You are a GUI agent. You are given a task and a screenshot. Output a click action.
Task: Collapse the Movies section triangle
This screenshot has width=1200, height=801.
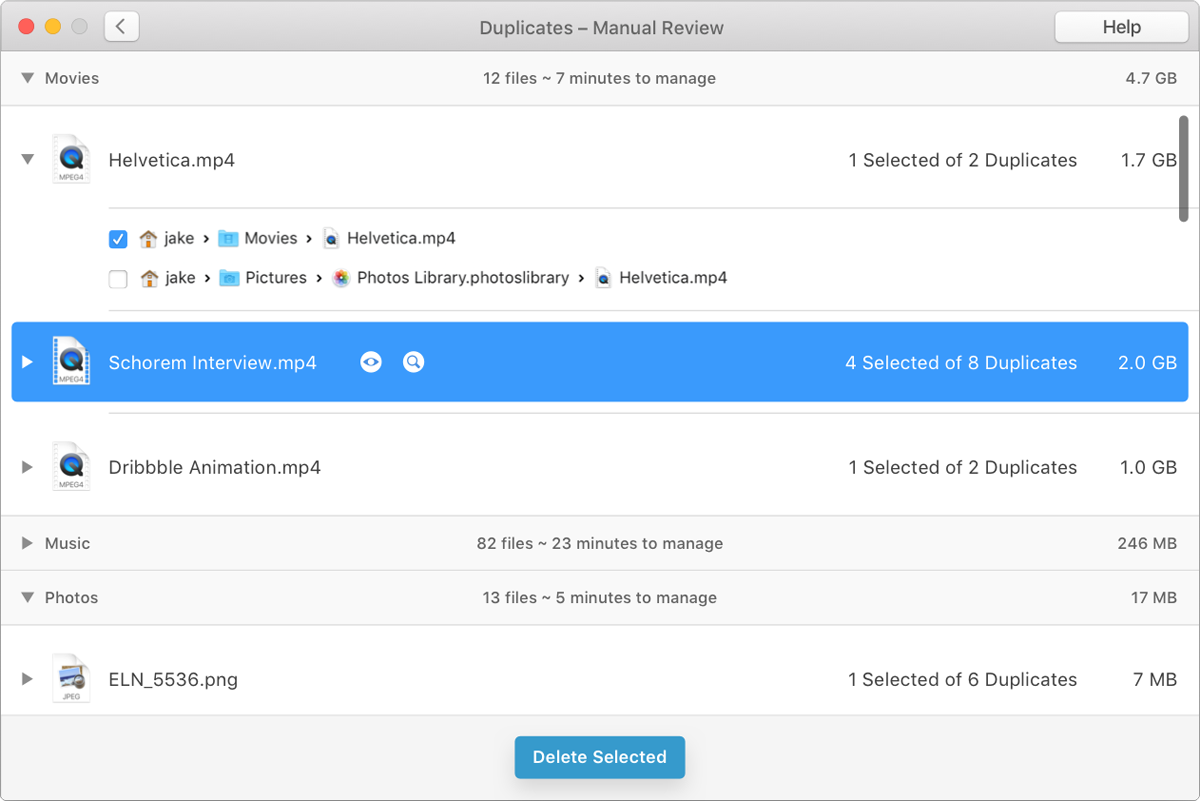[x=28, y=78]
